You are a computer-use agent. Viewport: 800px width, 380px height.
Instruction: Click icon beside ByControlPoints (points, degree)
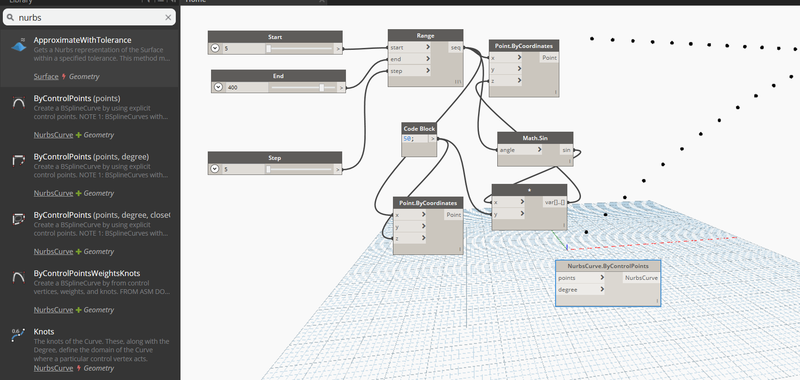18,161
